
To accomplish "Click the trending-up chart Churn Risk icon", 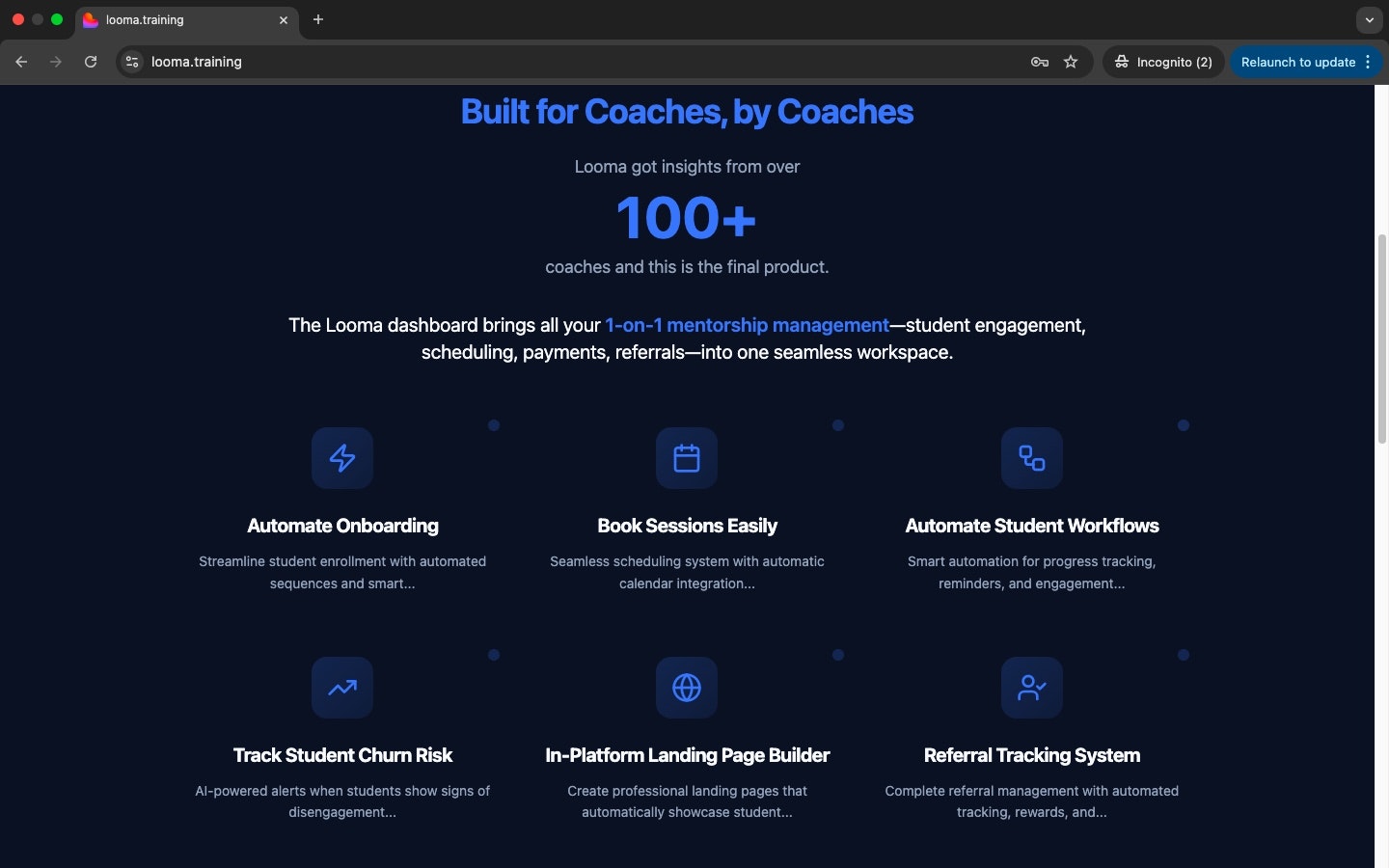I will tap(342, 688).
